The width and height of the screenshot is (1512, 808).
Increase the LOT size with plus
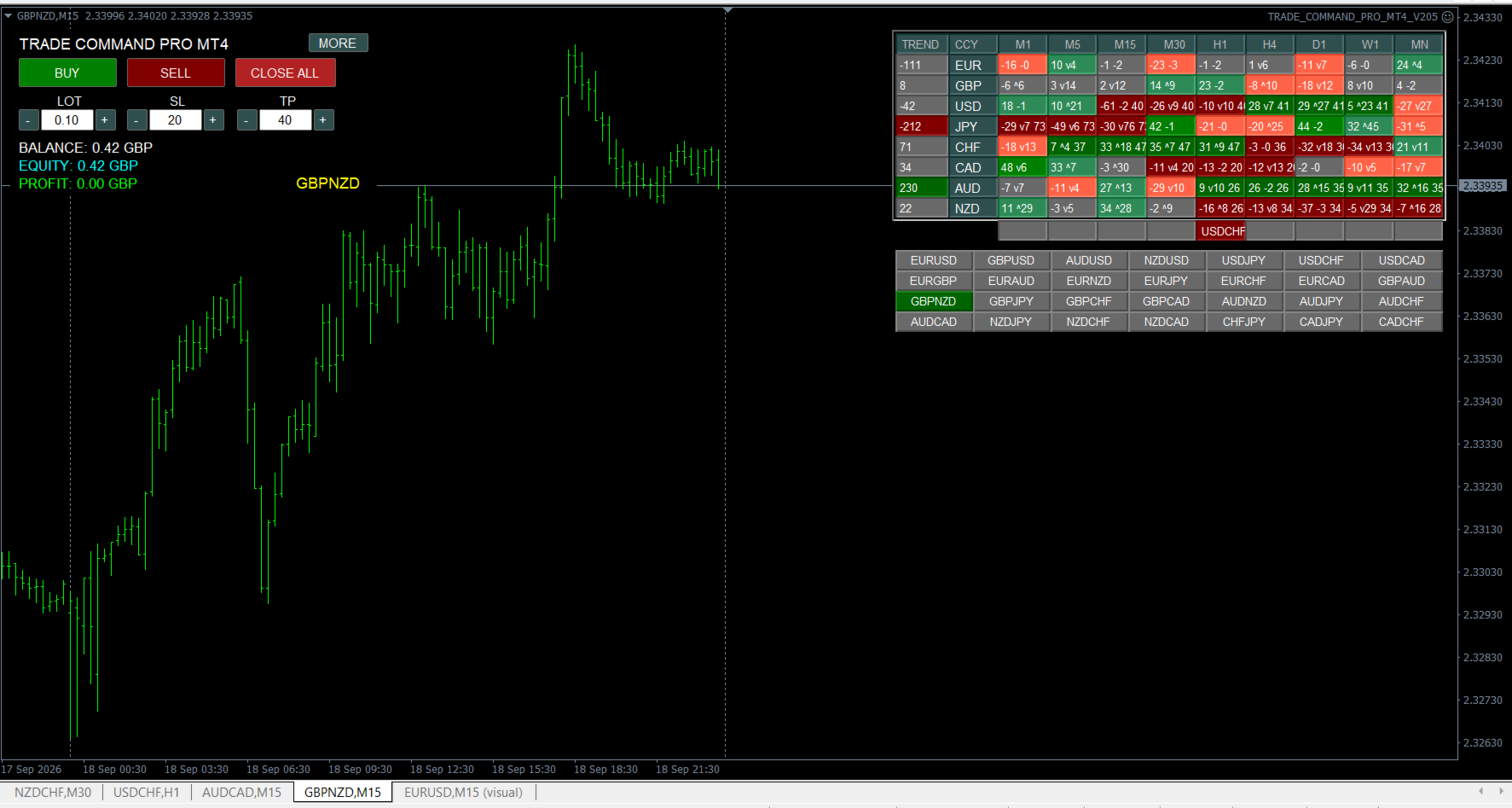(x=105, y=120)
